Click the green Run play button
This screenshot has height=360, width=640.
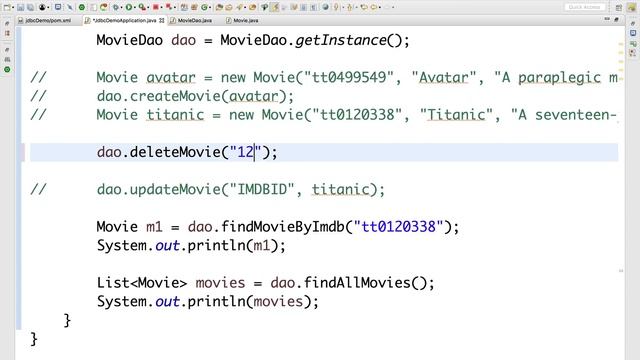click(129, 7)
